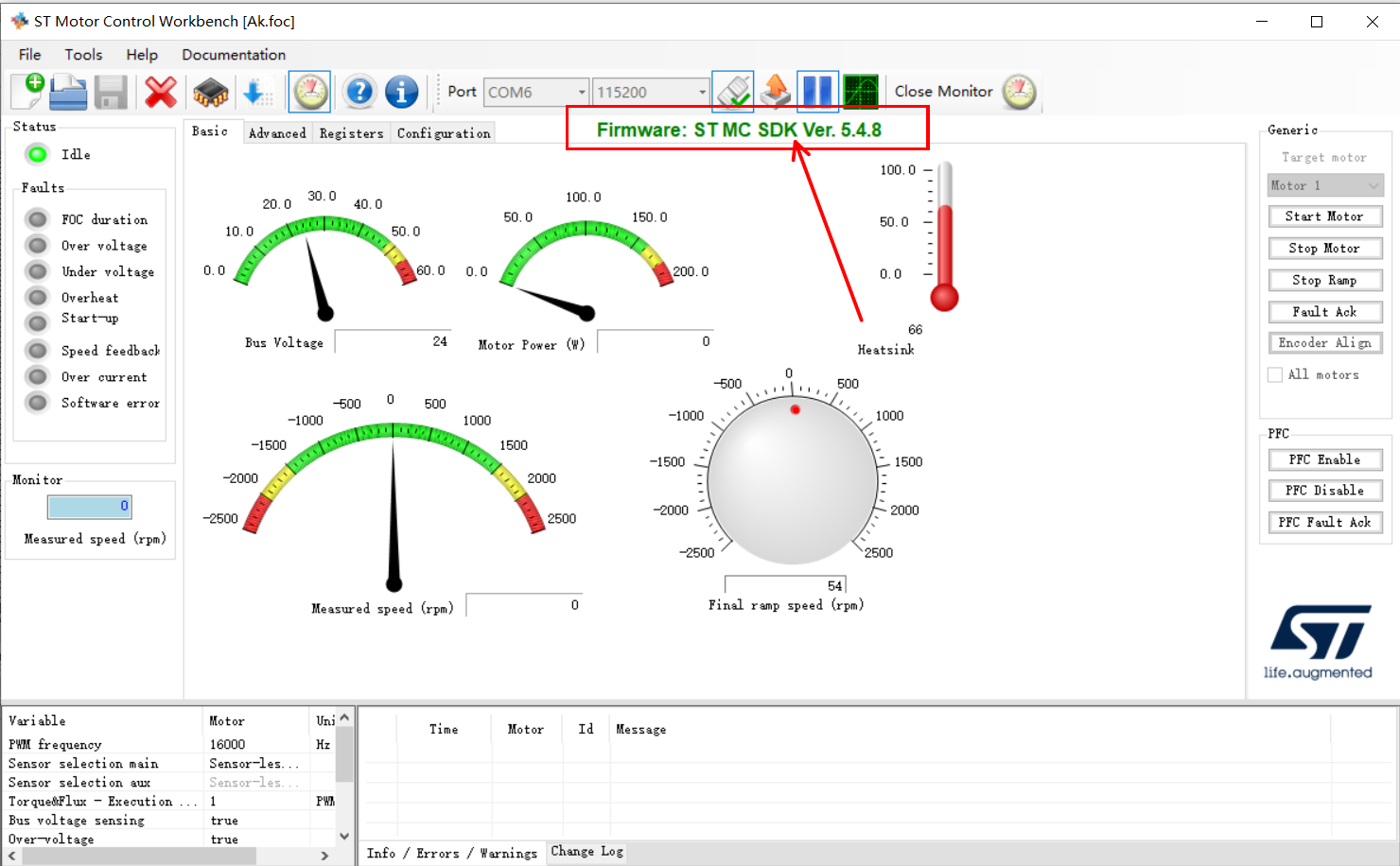Click the Final ramp speed input field
Viewport: 1400px width, 866px height.
(x=785, y=585)
